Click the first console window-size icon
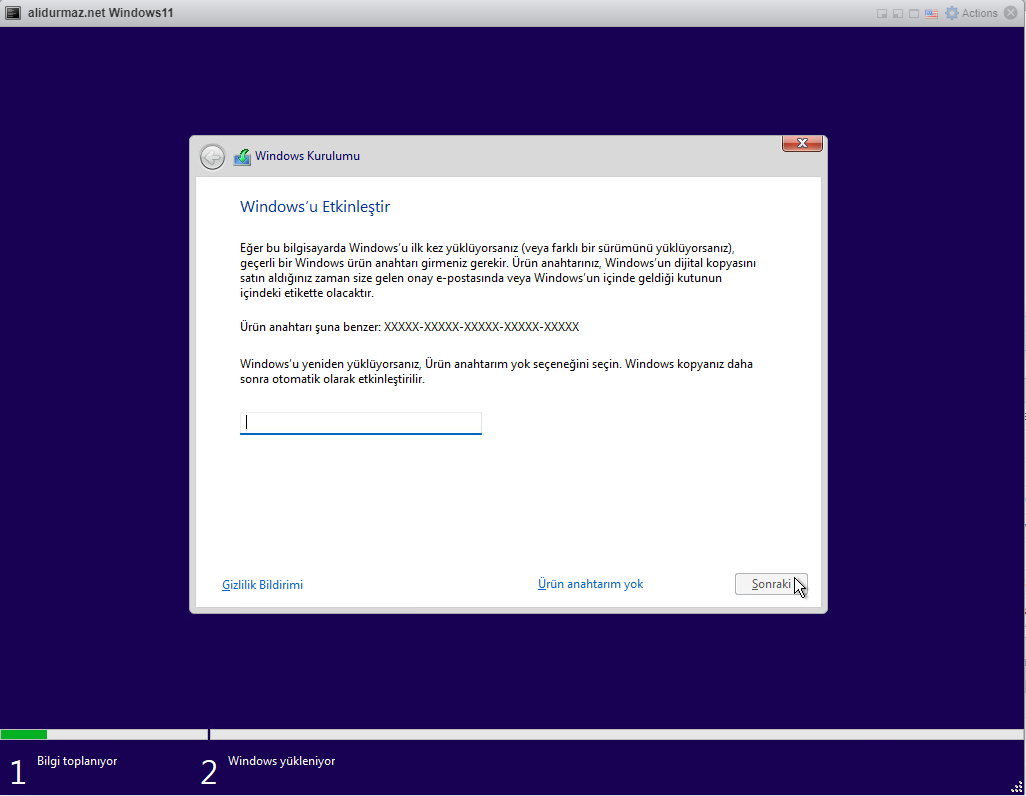This screenshot has width=1026, height=796. [882, 14]
